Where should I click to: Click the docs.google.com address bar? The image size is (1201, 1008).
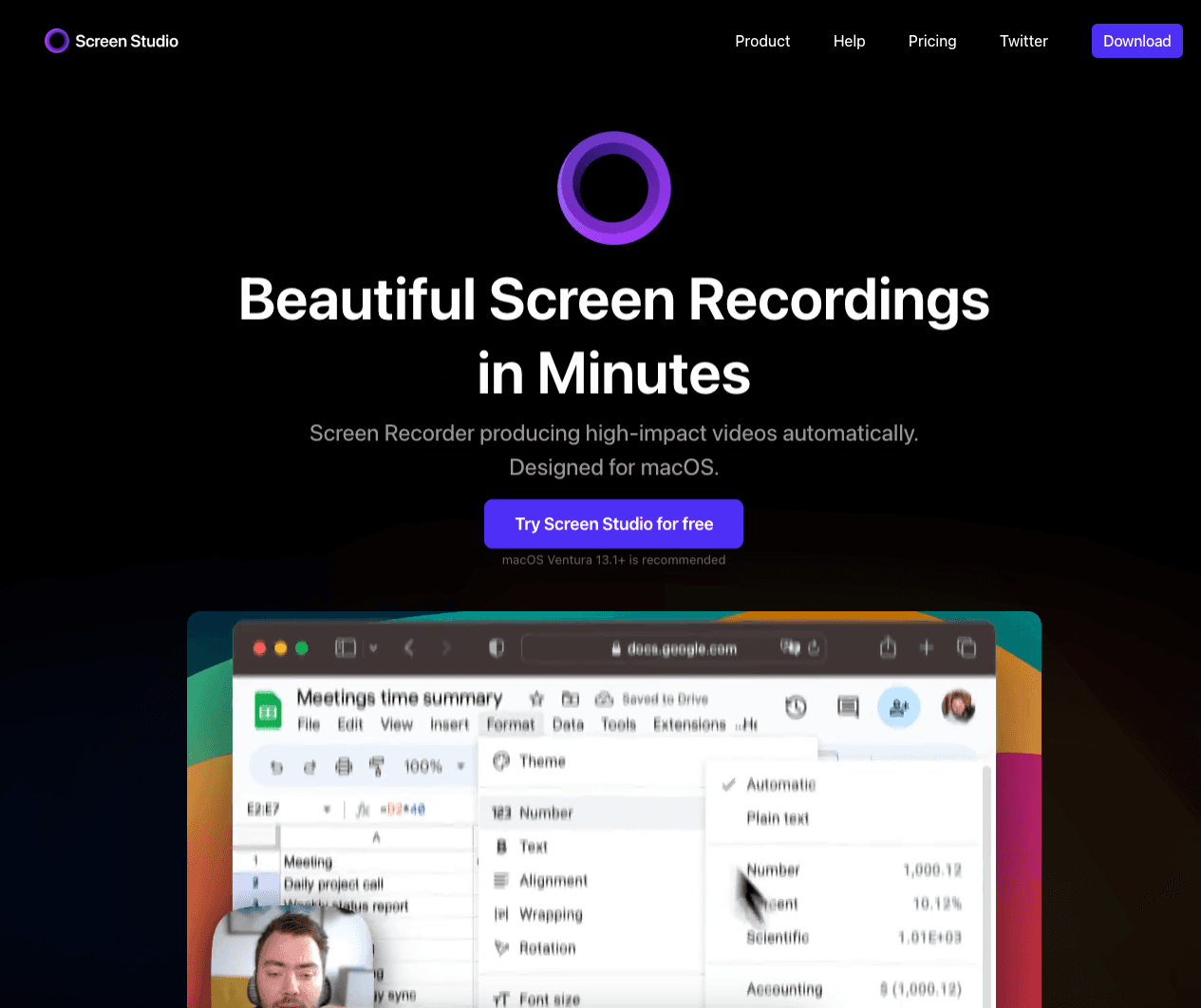click(674, 648)
